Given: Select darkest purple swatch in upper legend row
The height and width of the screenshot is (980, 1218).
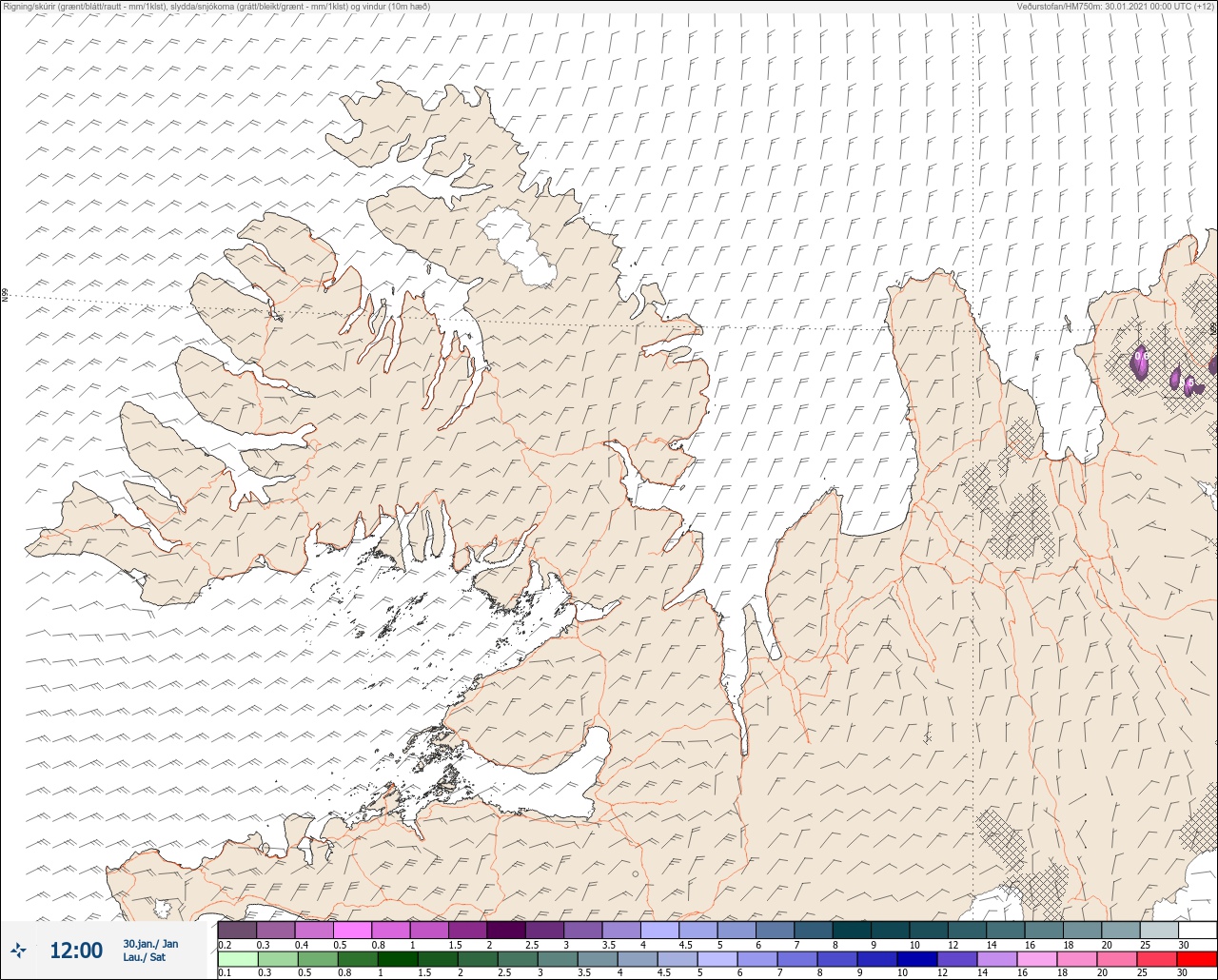Looking at the screenshot, I should pos(505,930).
